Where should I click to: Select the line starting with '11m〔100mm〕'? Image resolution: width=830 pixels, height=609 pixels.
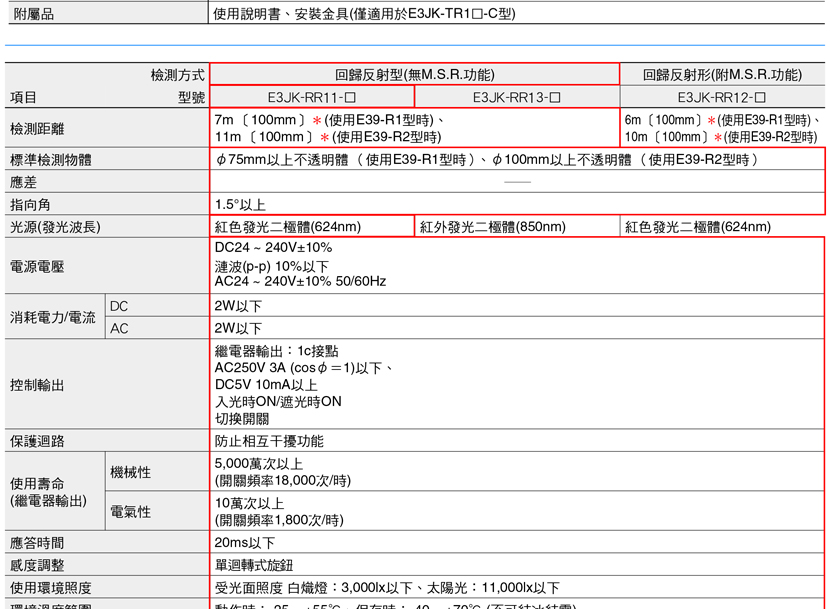328,137
